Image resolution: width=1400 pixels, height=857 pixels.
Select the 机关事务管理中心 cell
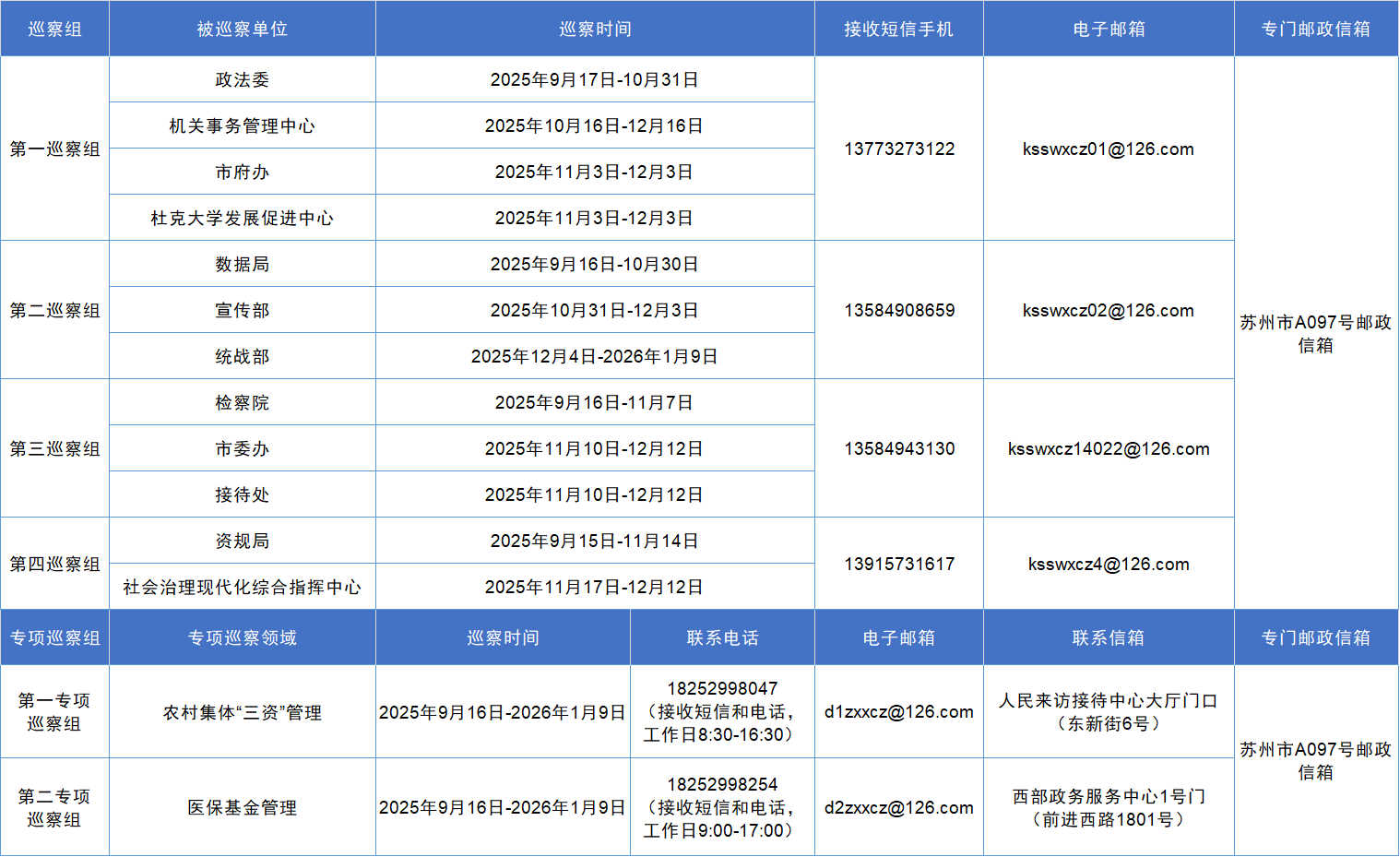[243, 126]
